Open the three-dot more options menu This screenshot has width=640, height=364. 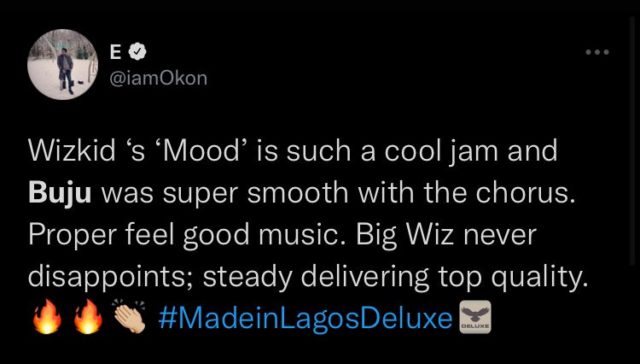tap(597, 52)
